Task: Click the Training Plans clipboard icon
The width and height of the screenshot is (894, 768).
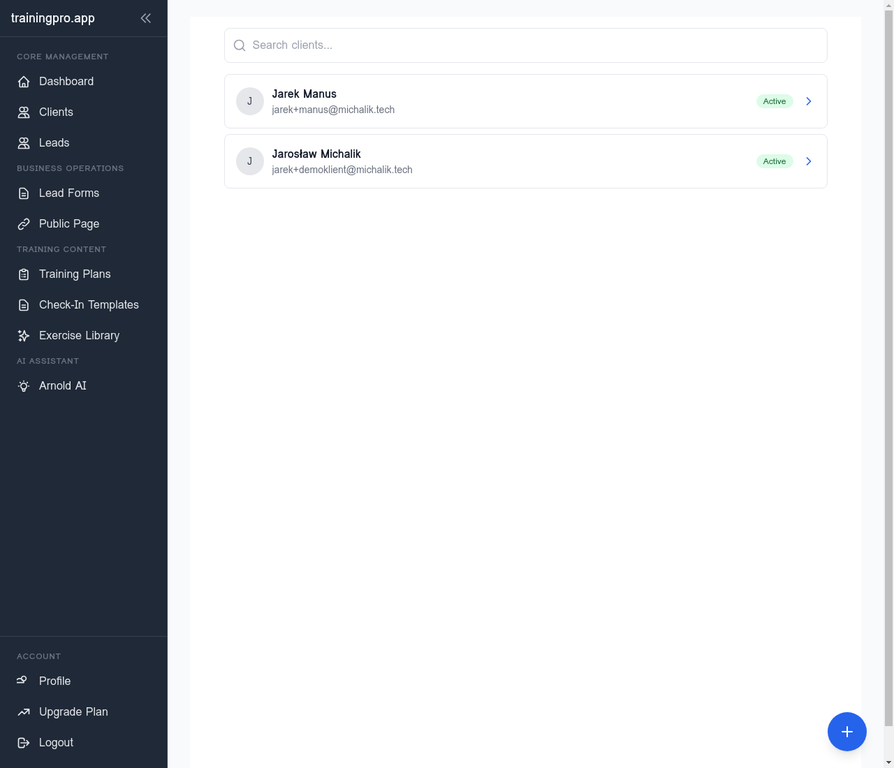Action: tap(24, 274)
